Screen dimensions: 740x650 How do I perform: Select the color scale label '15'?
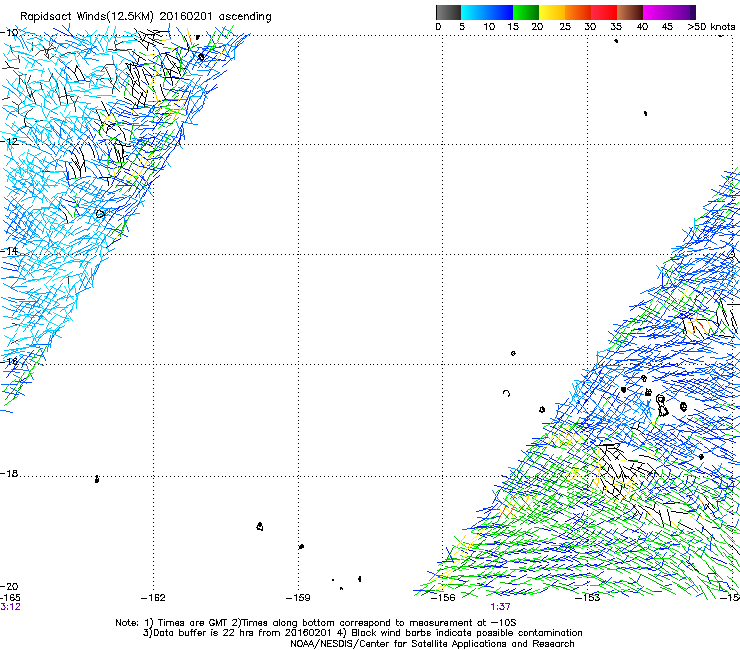click(513, 27)
